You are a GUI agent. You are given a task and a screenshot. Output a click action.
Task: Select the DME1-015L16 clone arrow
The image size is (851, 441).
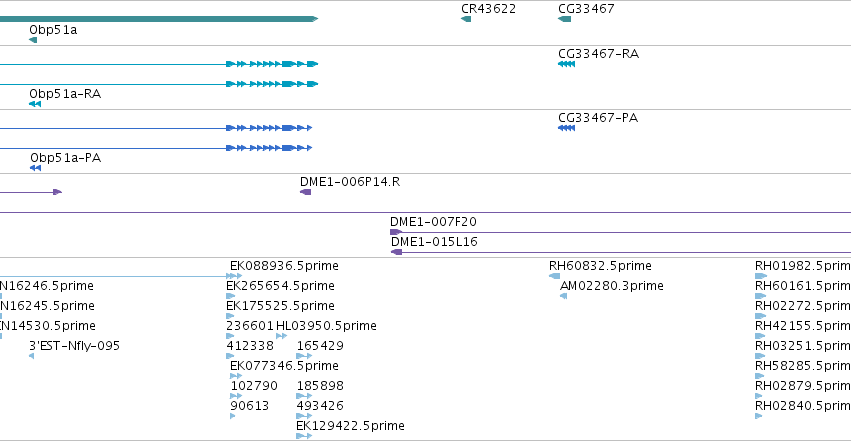click(397, 252)
